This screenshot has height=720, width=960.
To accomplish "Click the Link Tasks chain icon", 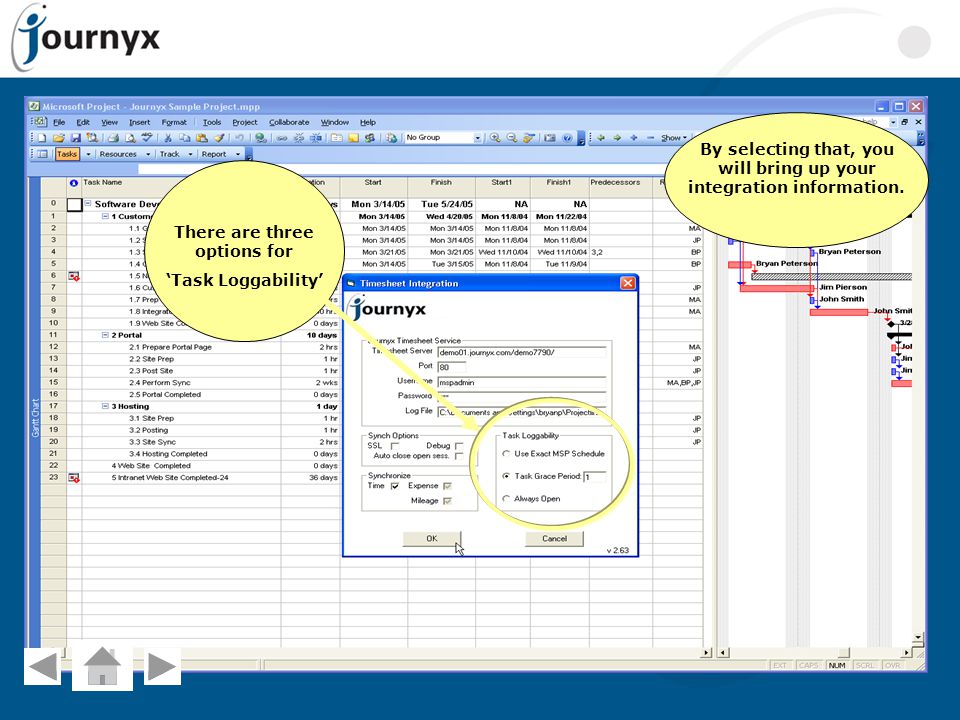I will coord(282,138).
